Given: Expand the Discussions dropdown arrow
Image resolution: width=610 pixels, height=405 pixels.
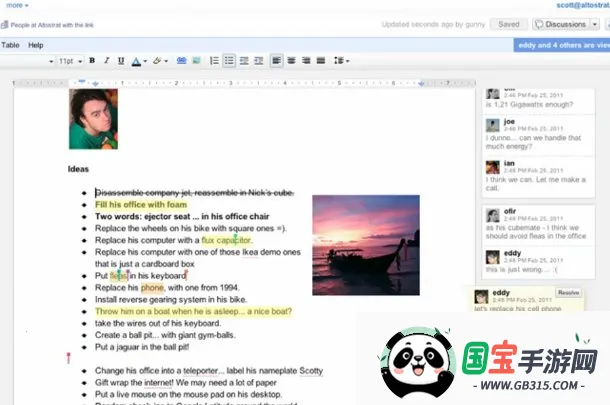Looking at the screenshot, I should click(x=595, y=24).
